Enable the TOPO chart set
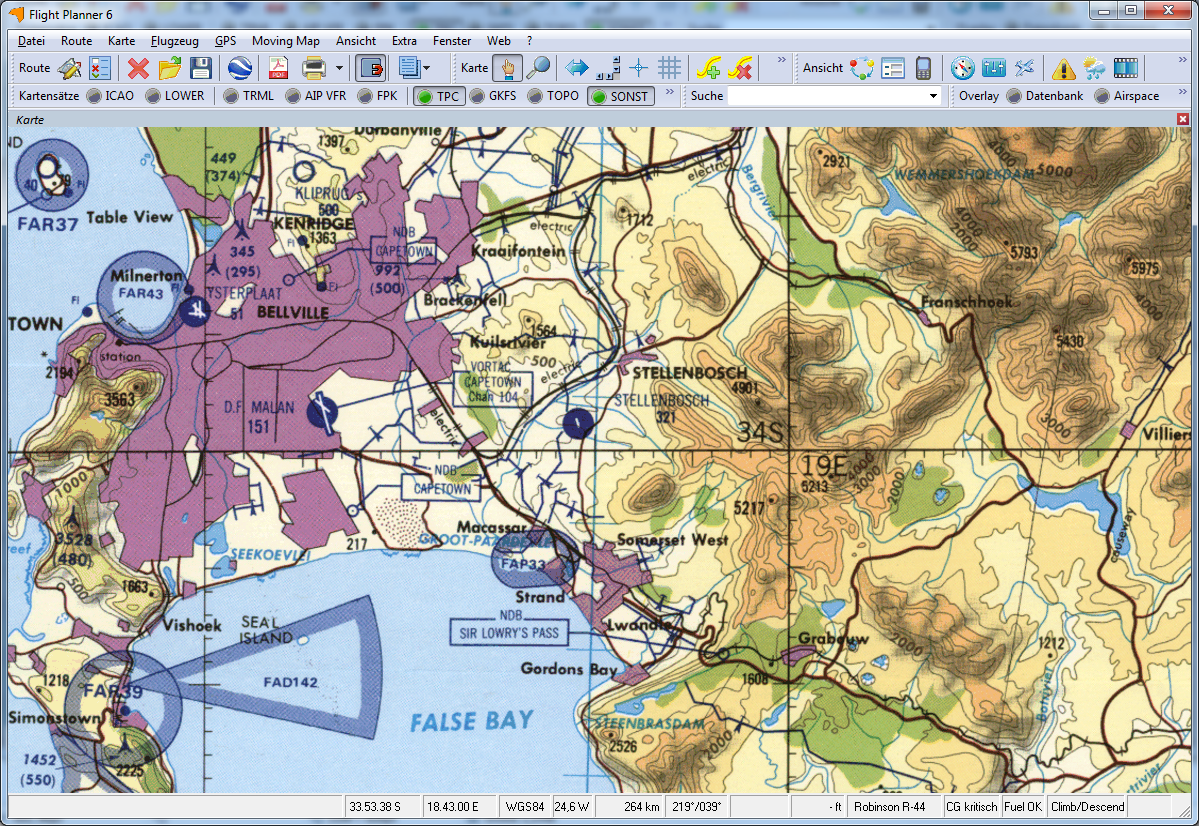The width and height of the screenshot is (1199, 826). coord(554,96)
